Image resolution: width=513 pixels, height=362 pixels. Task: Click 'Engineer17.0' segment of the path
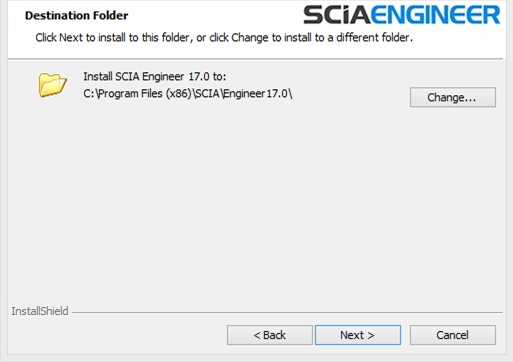(255, 94)
